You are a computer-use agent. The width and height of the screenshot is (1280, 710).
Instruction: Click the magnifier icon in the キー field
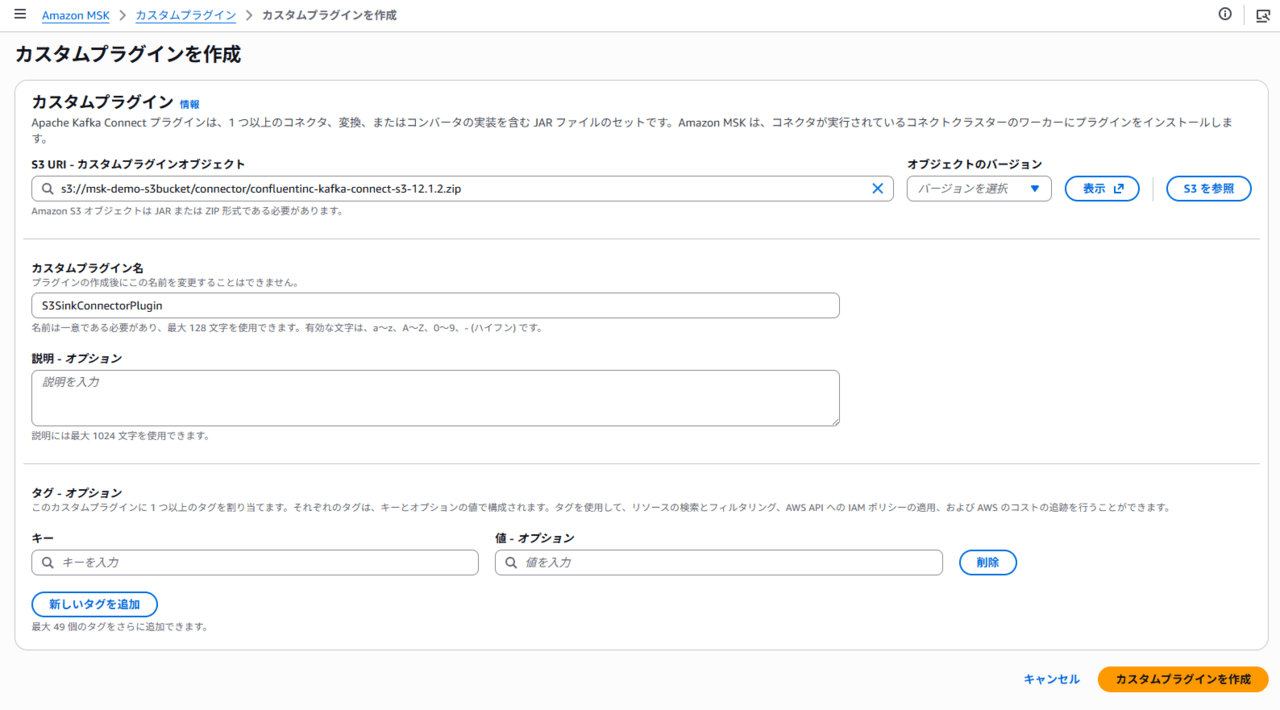(47, 563)
